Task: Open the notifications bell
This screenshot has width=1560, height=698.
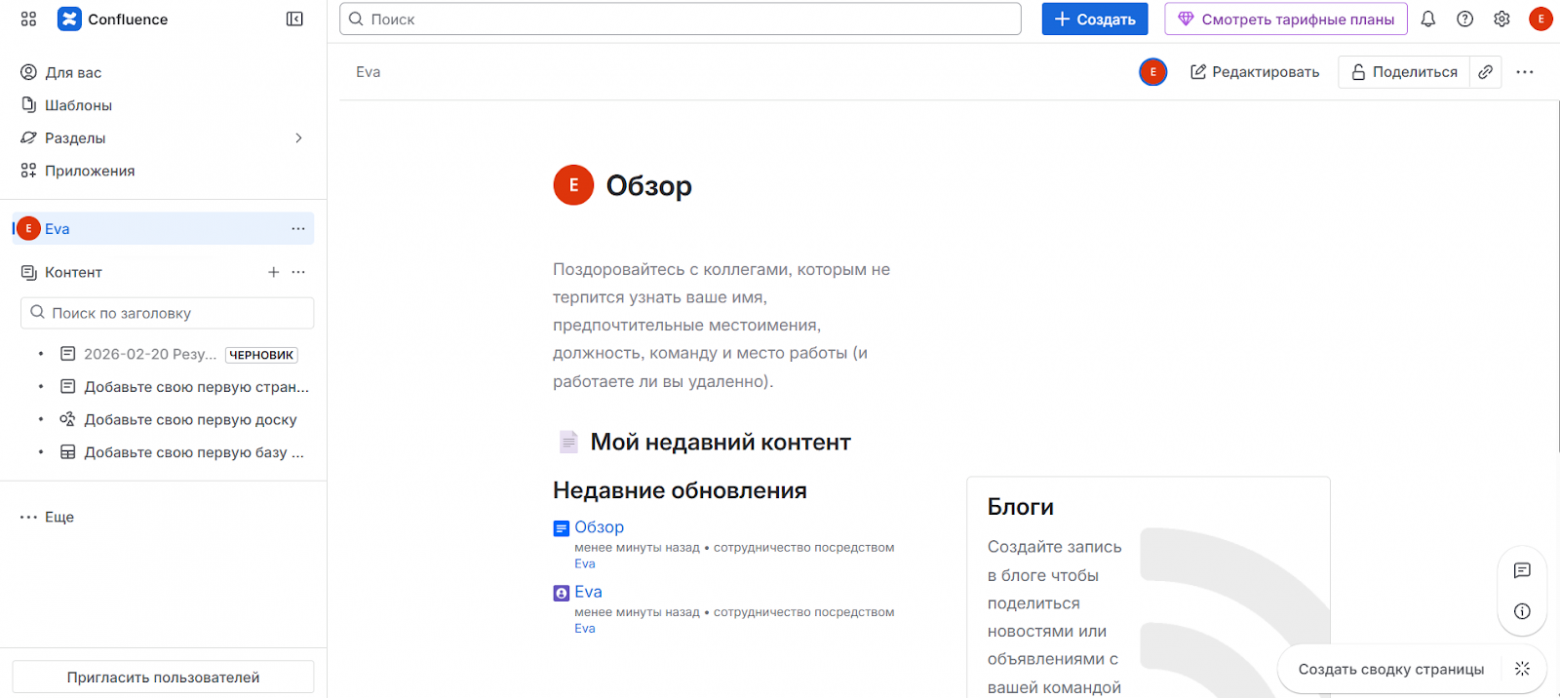Action: 1429,18
